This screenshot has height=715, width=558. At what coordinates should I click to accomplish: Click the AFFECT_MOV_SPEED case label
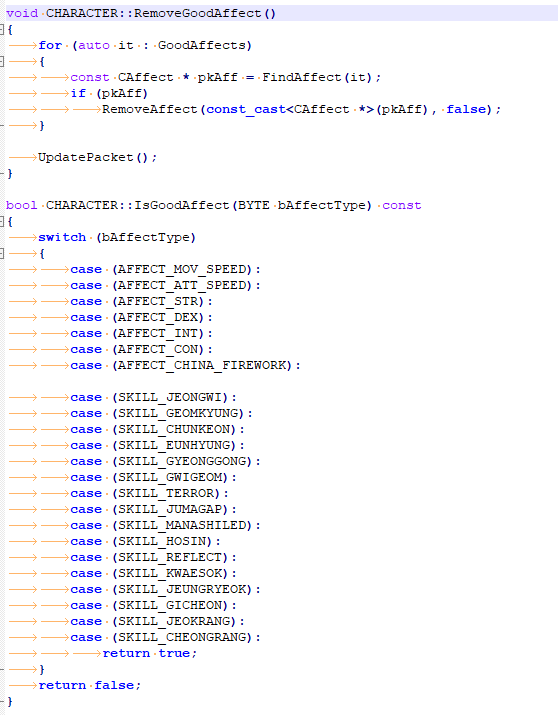pyautogui.click(x=182, y=269)
